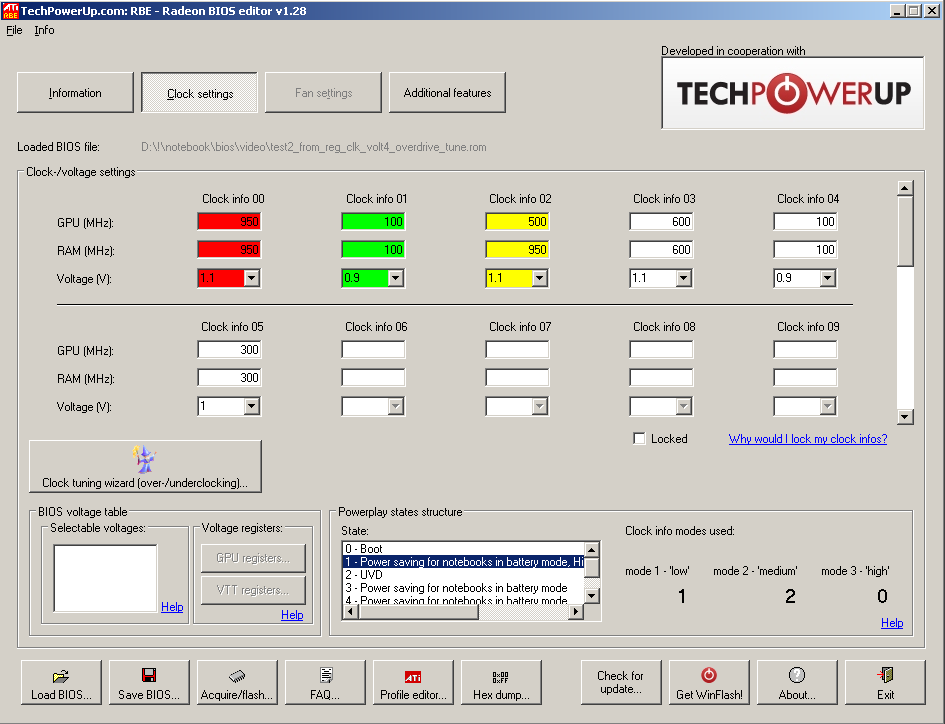Viewport: 945px width, 724px height.
Task: Click the Load BIOS folder icon button
Action: pos(61,682)
